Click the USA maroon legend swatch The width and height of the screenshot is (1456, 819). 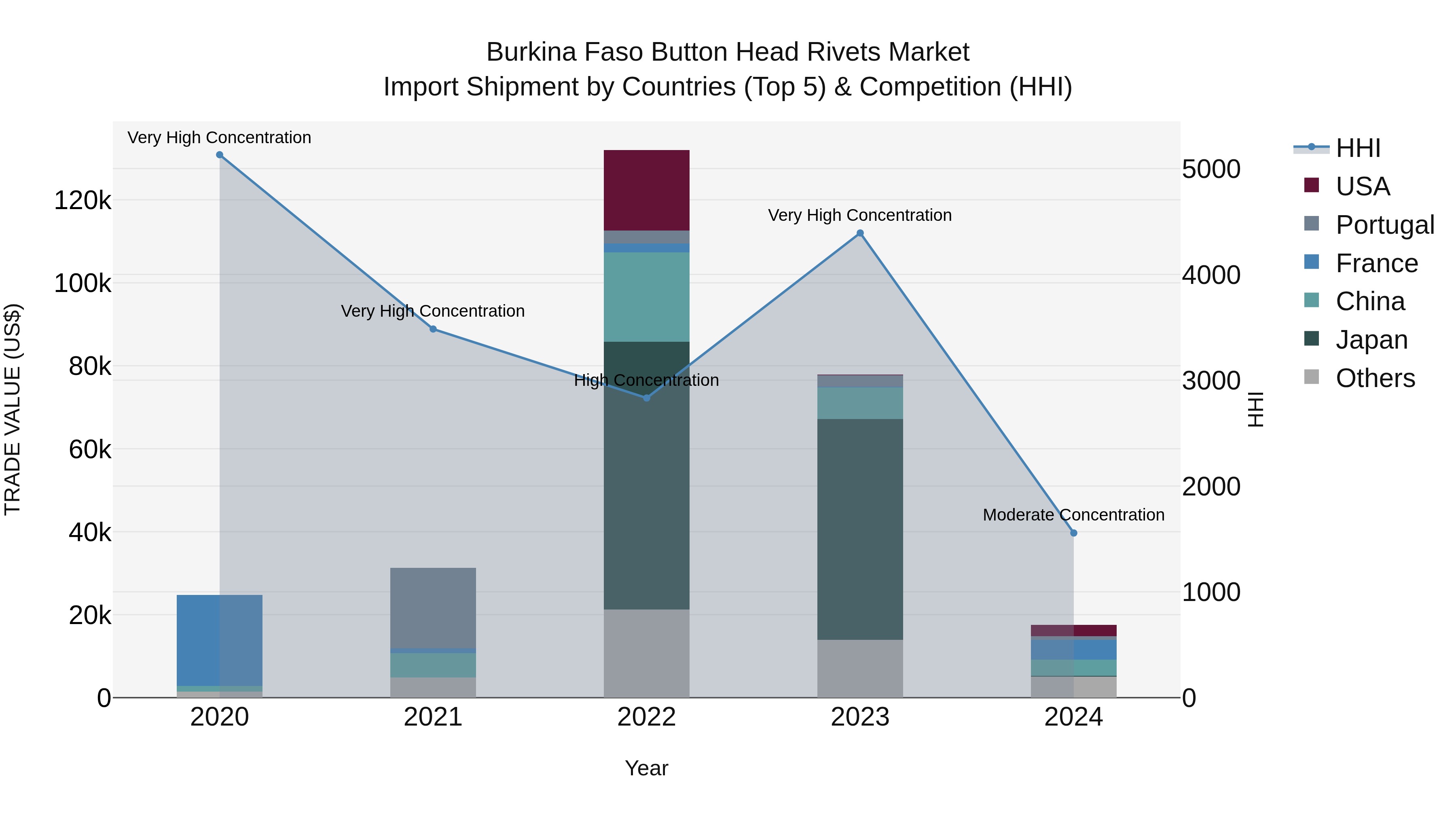[x=1311, y=185]
